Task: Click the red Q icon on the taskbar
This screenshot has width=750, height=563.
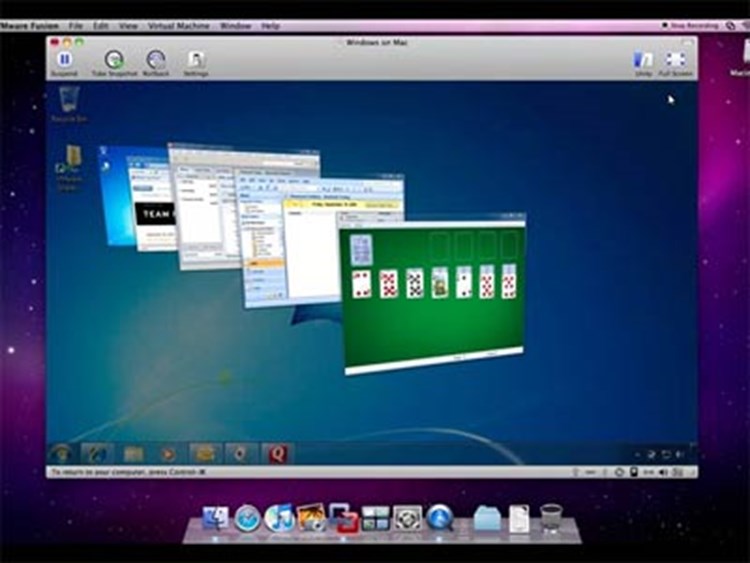Action: click(278, 453)
